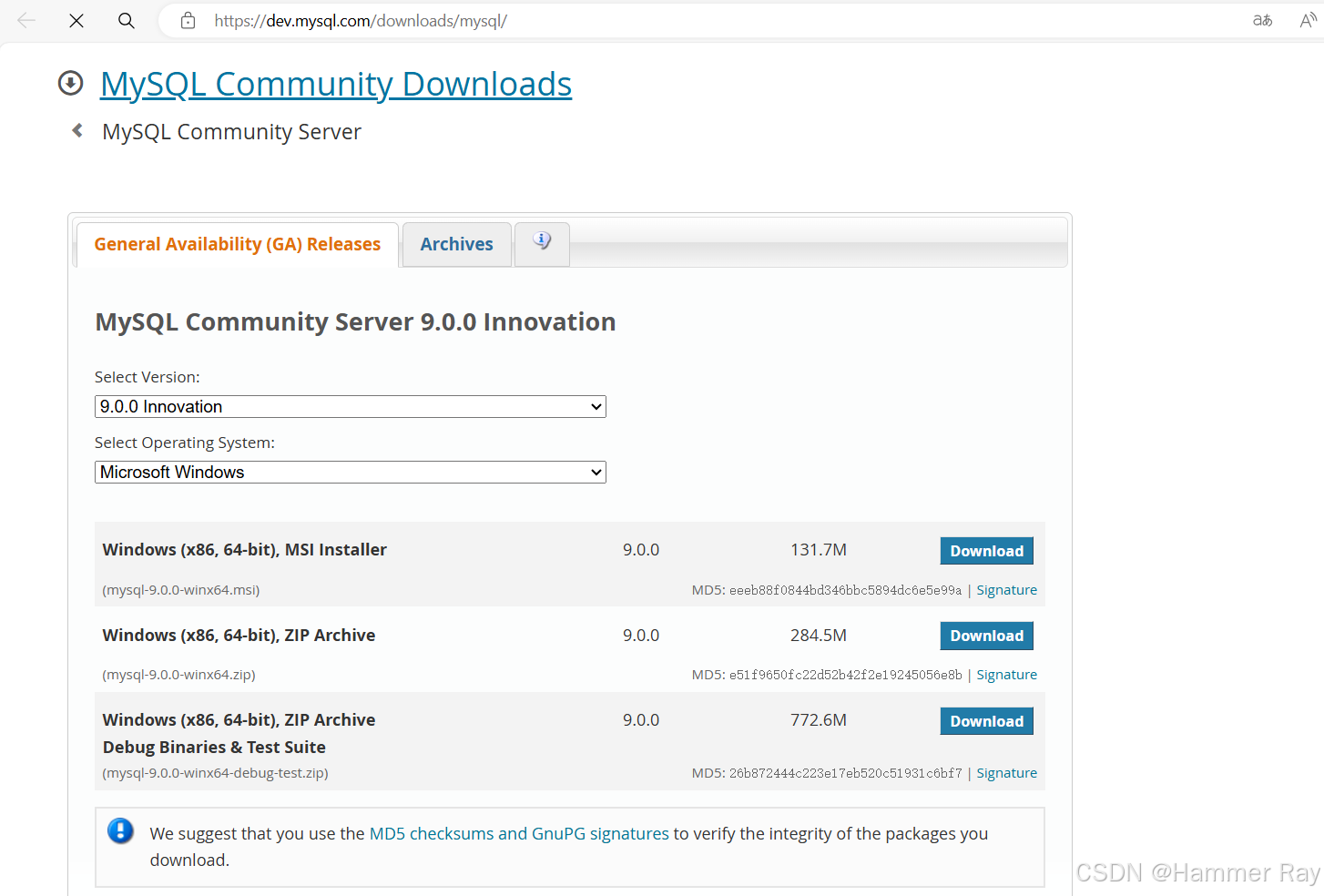Click file name (mysql-9.0.0-winx64-debug-test.zip)
Image resolution: width=1324 pixels, height=896 pixels.
215,773
